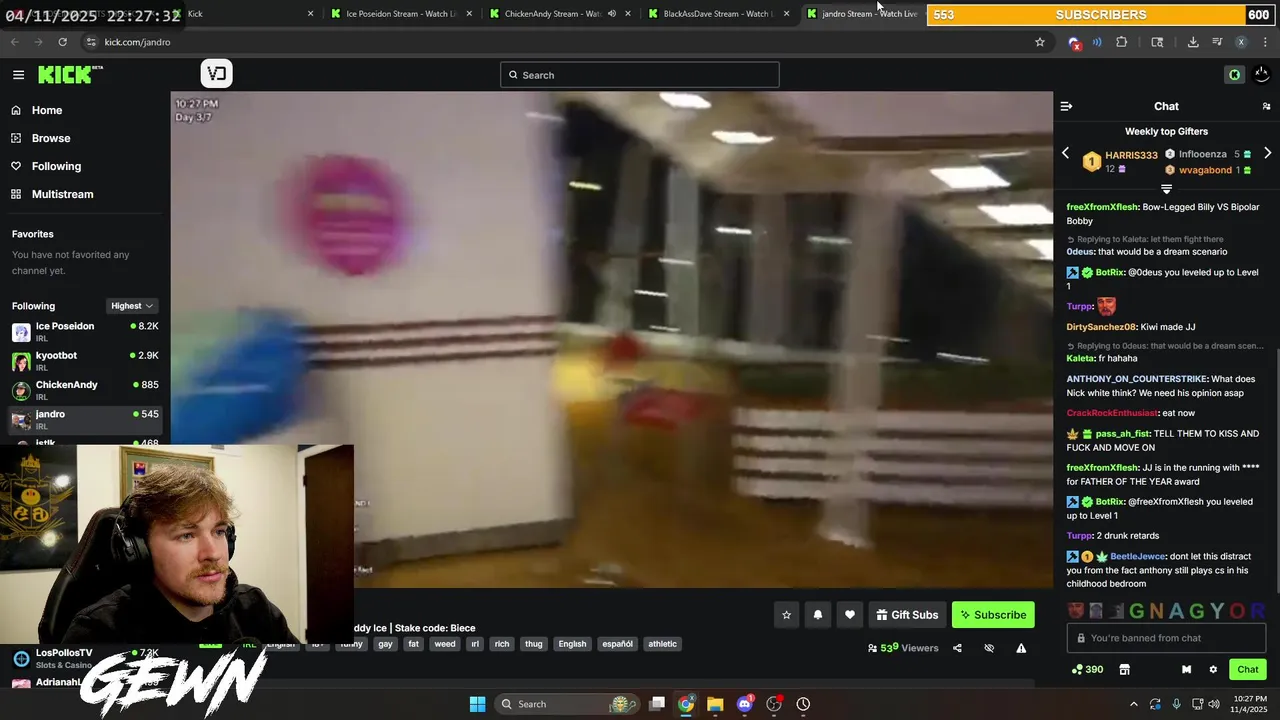This screenshot has height=720, width=1280.
Task: Click the athletic stream tag
Action: coord(663,644)
